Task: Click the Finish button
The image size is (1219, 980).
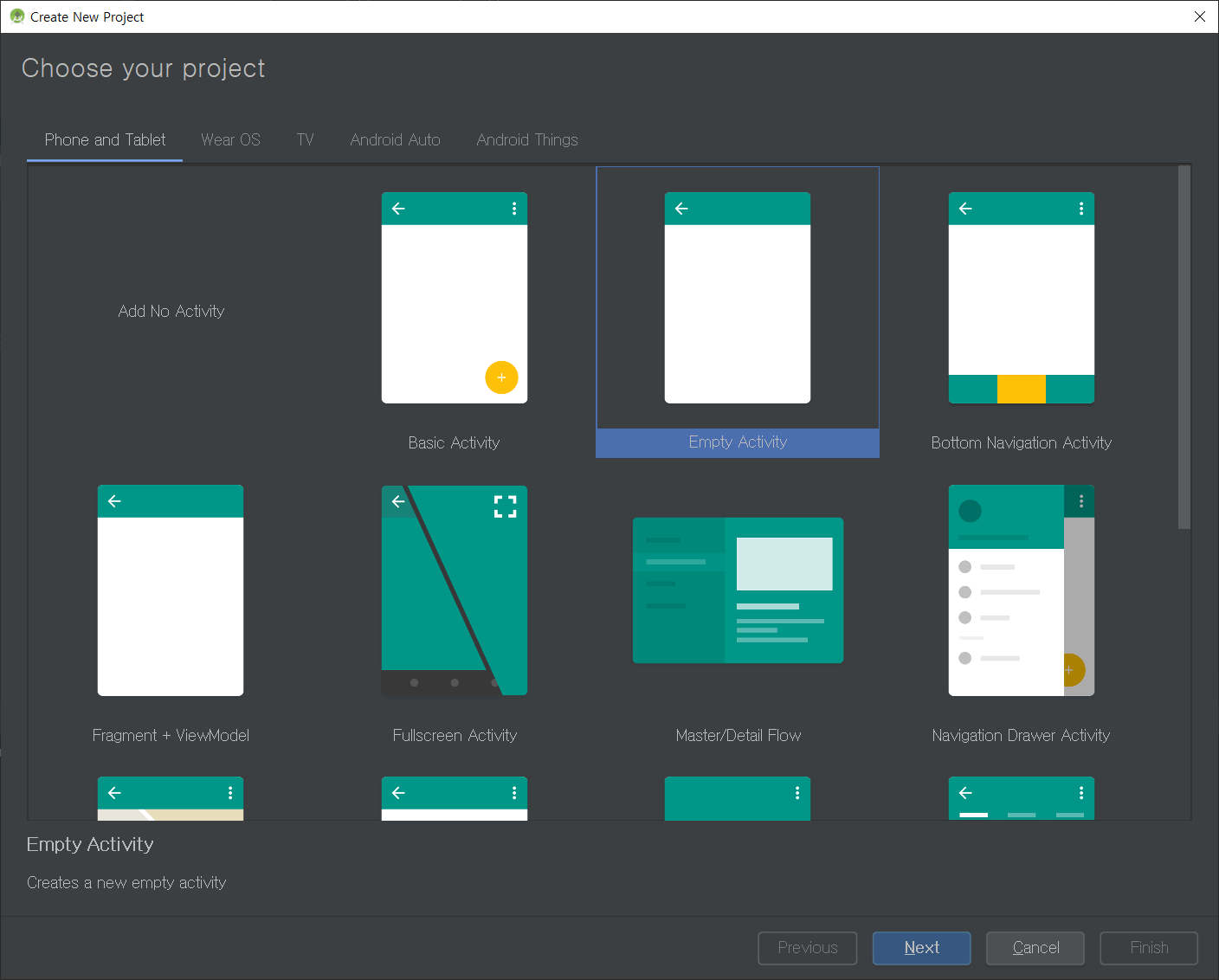Action: [1149, 948]
